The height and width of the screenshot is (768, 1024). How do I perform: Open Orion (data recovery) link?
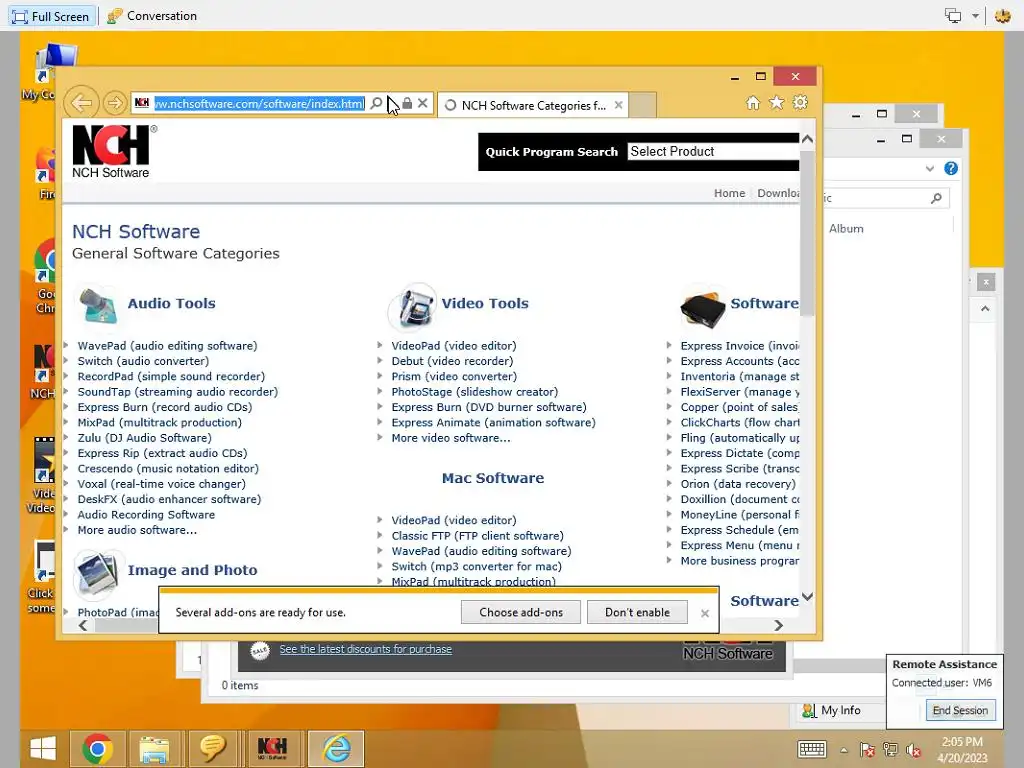738,484
